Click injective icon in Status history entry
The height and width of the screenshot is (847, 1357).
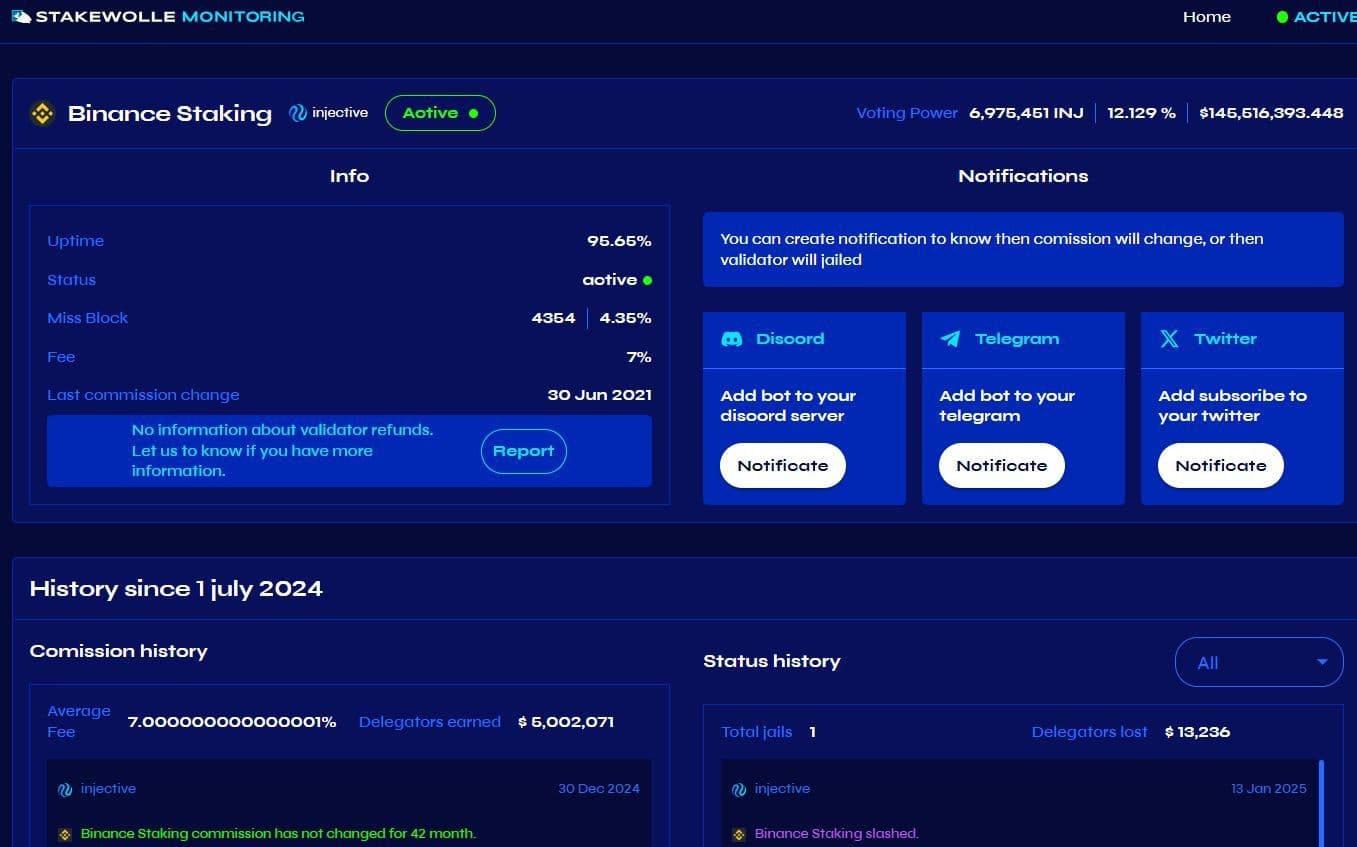[x=739, y=789]
